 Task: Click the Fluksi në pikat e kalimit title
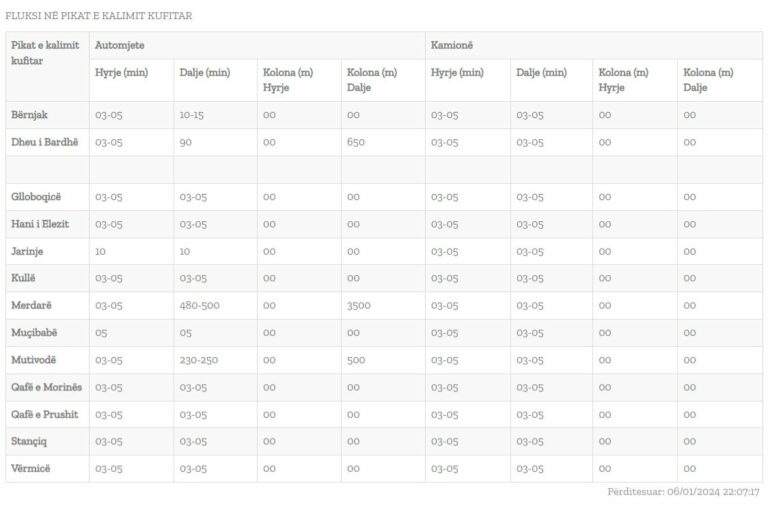99,16
